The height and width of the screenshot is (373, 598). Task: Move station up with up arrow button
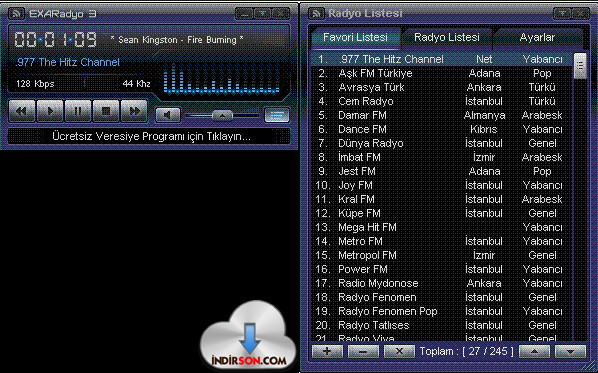click(x=534, y=351)
